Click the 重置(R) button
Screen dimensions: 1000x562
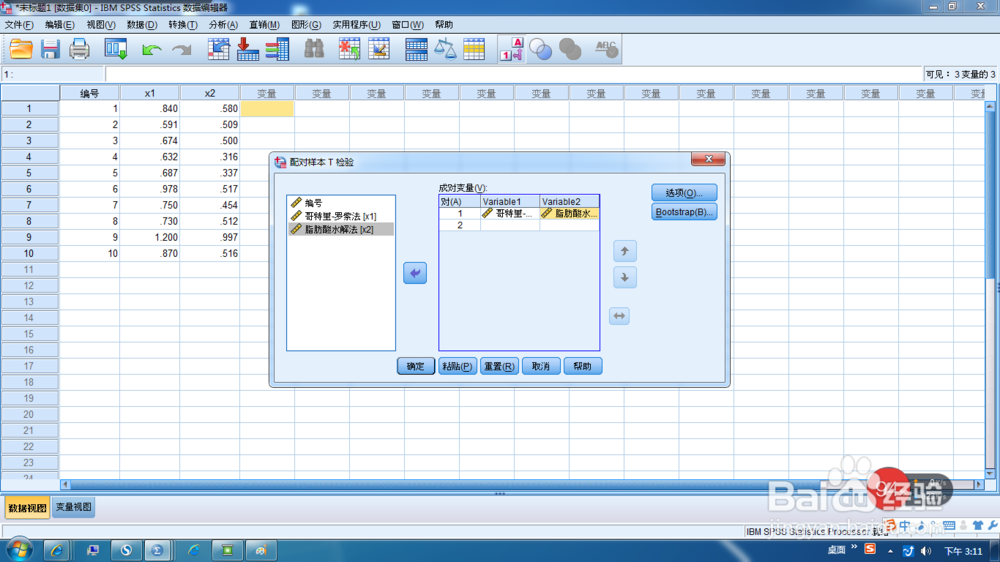pyautogui.click(x=499, y=366)
